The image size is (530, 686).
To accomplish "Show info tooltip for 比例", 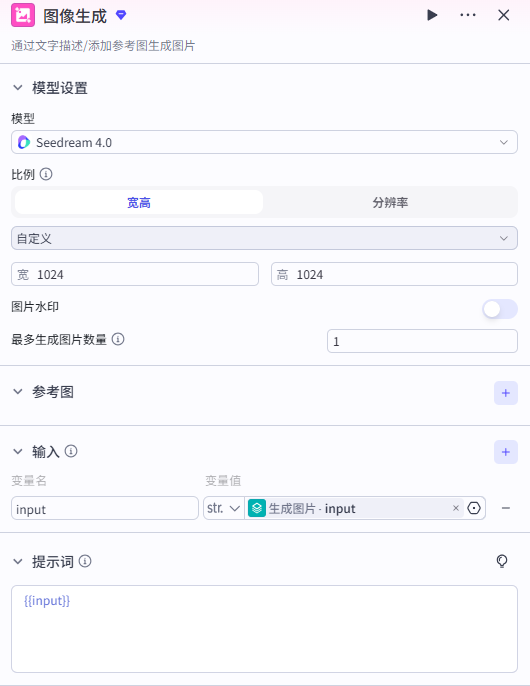I will (x=46, y=174).
